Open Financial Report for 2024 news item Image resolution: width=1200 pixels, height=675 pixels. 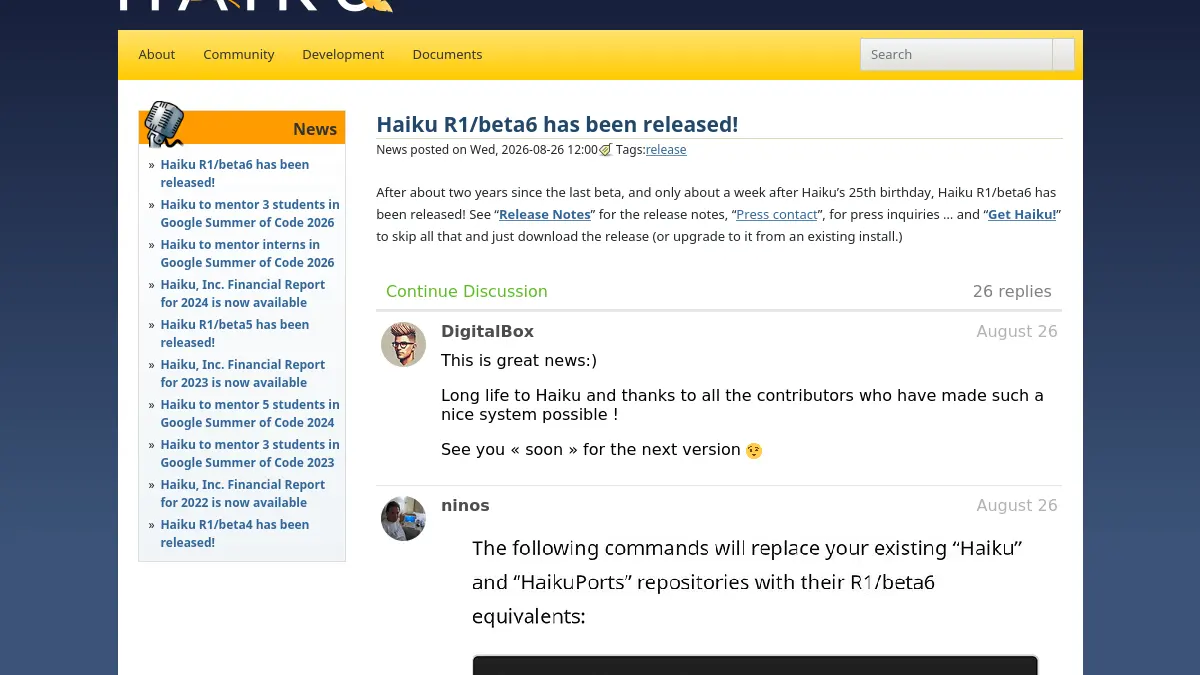(x=243, y=293)
